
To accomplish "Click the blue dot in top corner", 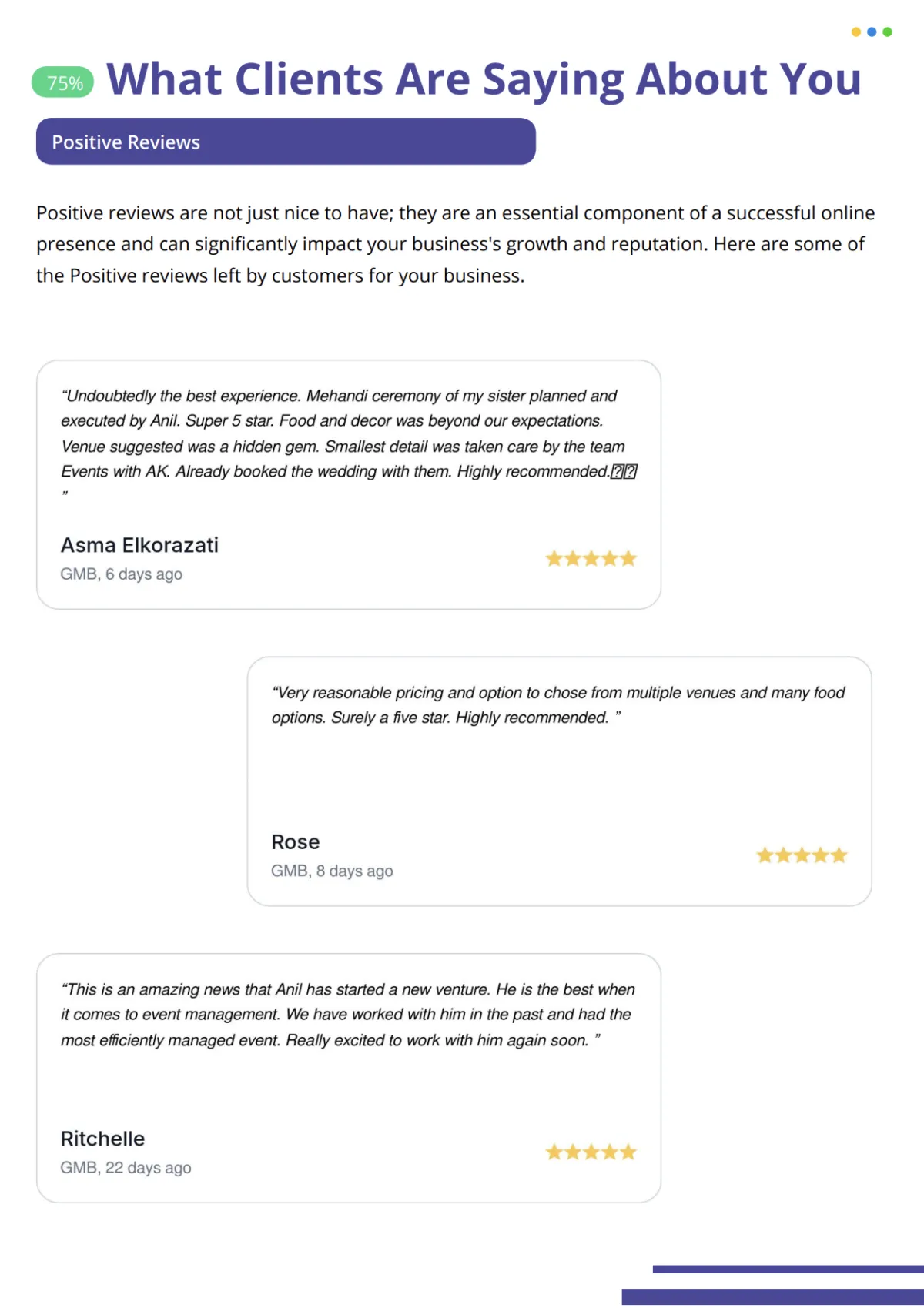I will tap(872, 32).
